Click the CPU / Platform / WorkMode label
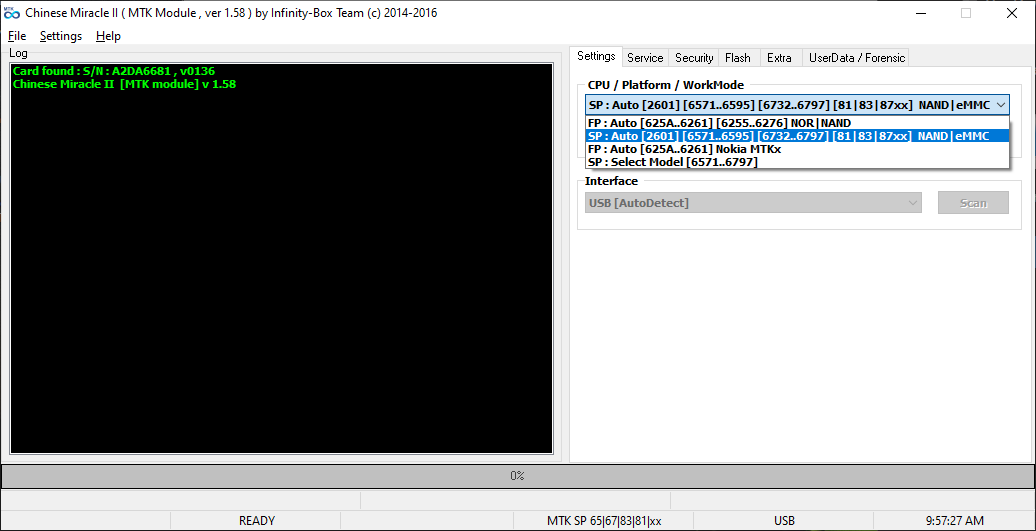This screenshot has width=1036, height=531. [665, 85]
